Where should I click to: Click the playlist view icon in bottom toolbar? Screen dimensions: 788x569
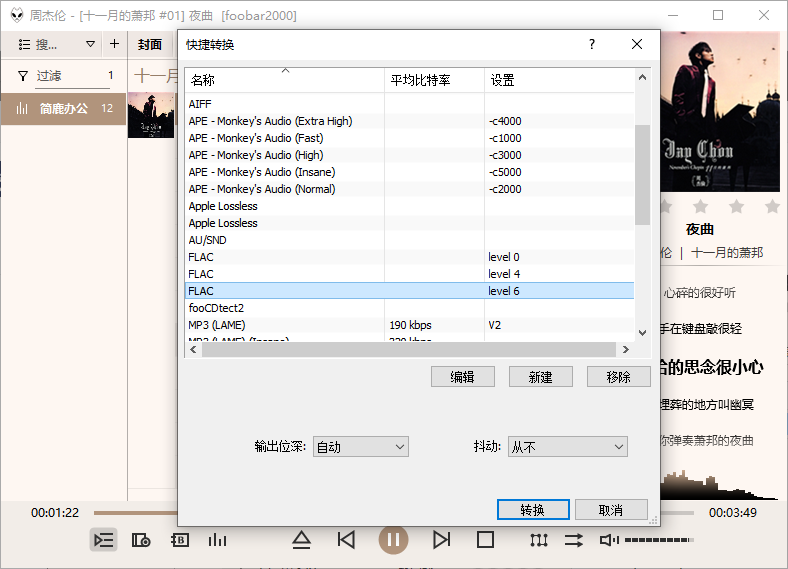pyautogui.click(x=104, y=540)
